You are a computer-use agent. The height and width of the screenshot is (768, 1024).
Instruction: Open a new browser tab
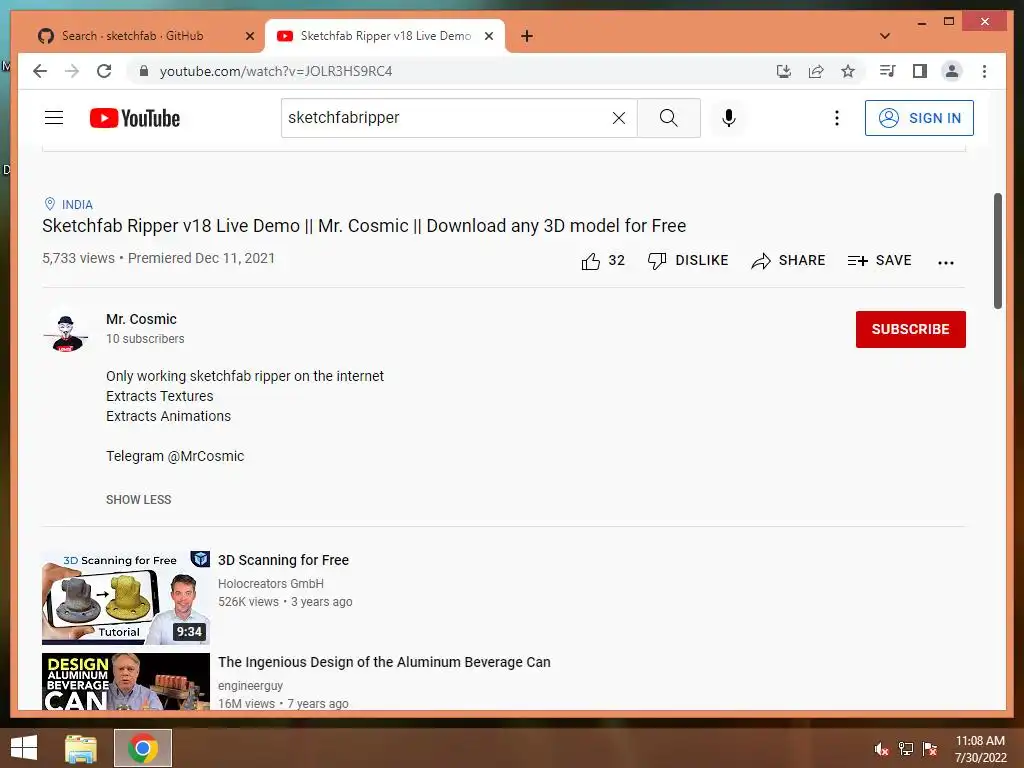pyautogui.click(x=527, y=36)
